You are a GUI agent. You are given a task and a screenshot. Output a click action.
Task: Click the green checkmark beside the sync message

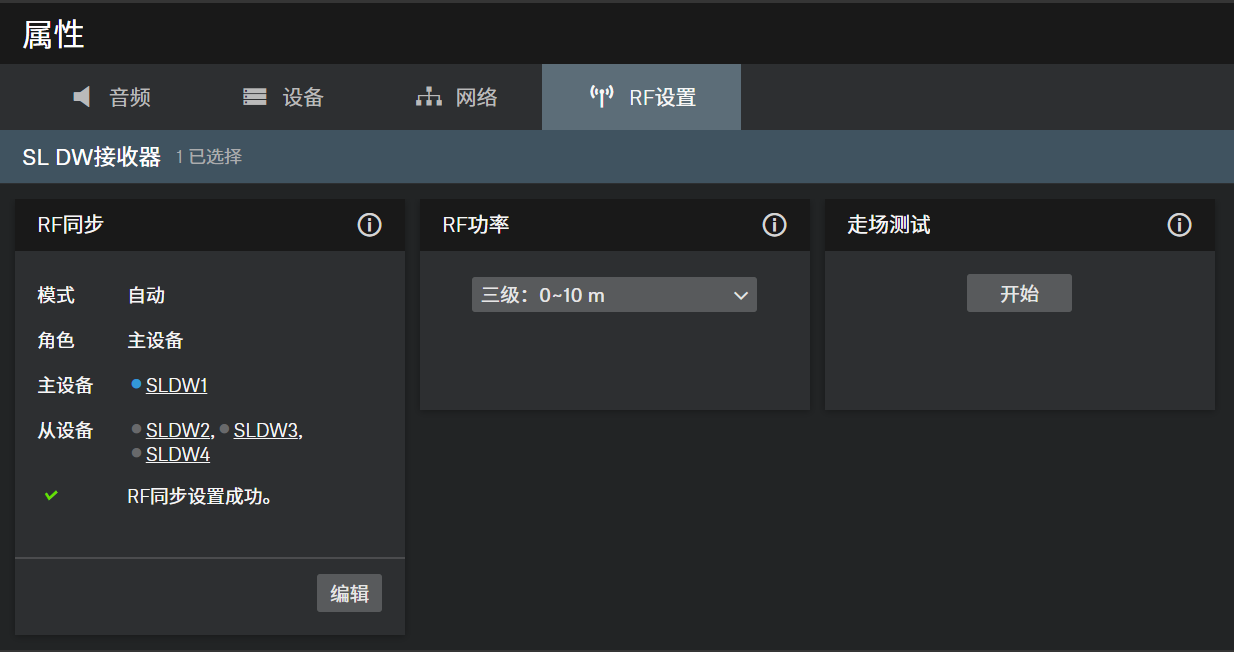point(51,495)
